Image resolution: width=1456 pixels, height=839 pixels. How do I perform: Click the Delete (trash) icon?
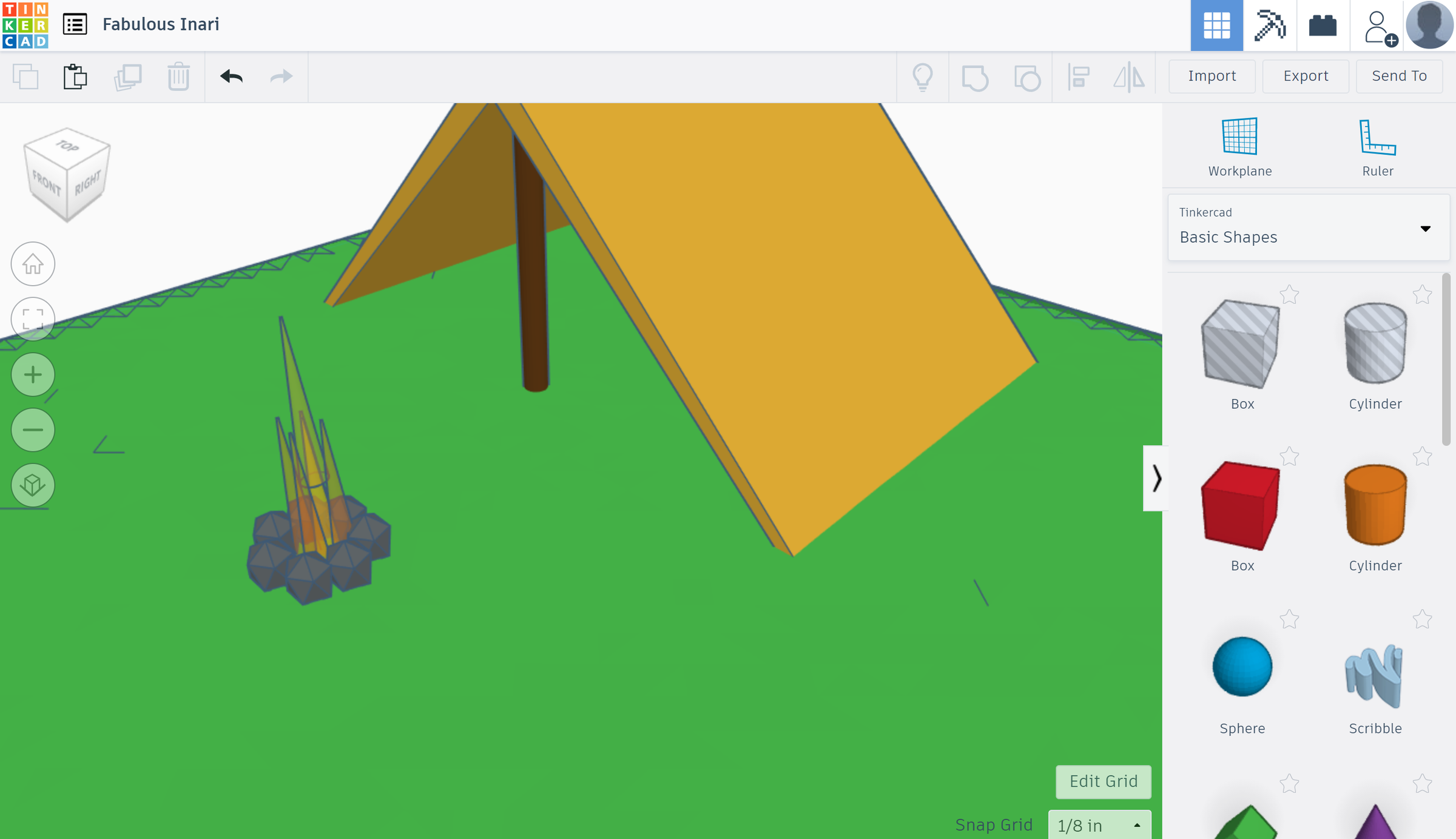tap(177, 76)
